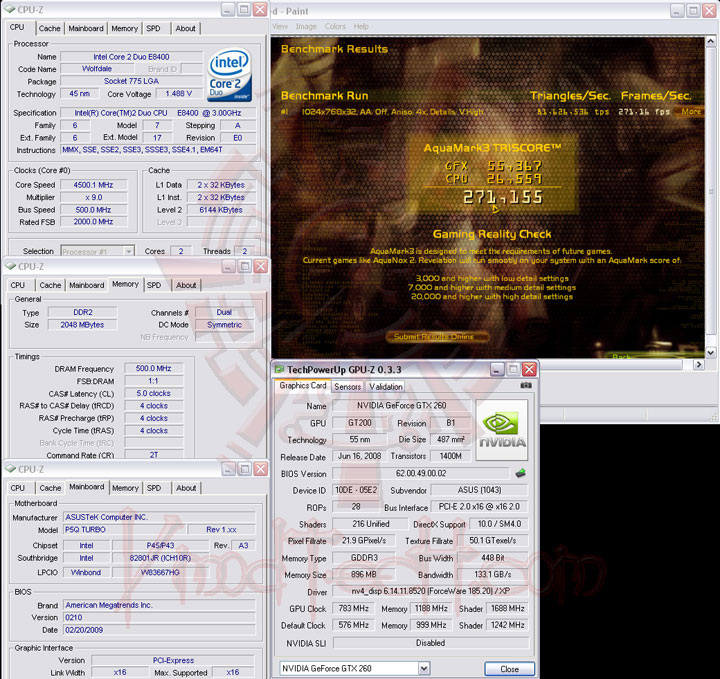Open the Cache tab in the Mainboard CPU-Z window
The width and height of the screenshot is (720, 679).
click(50, 488)
